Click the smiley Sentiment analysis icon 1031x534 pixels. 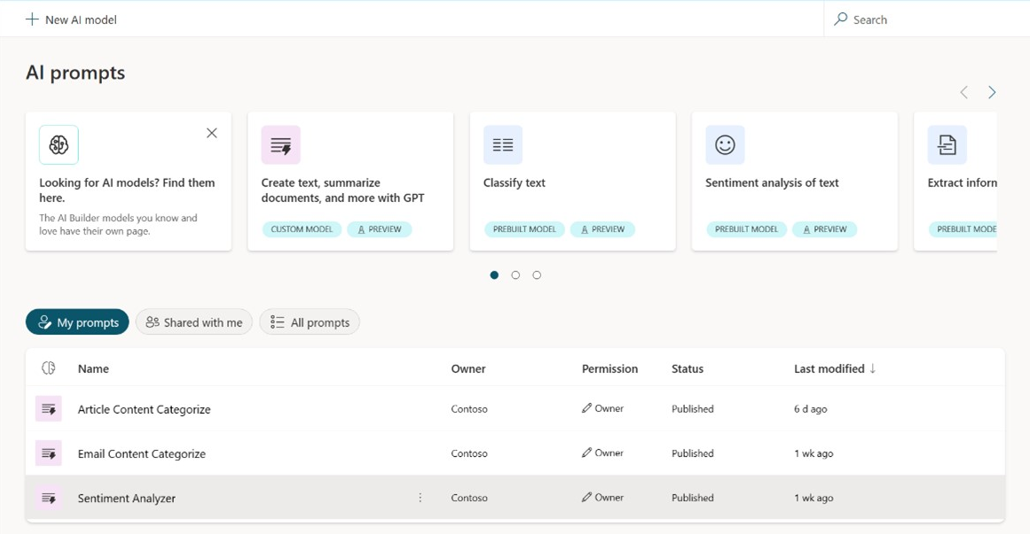tap(725, 145)
